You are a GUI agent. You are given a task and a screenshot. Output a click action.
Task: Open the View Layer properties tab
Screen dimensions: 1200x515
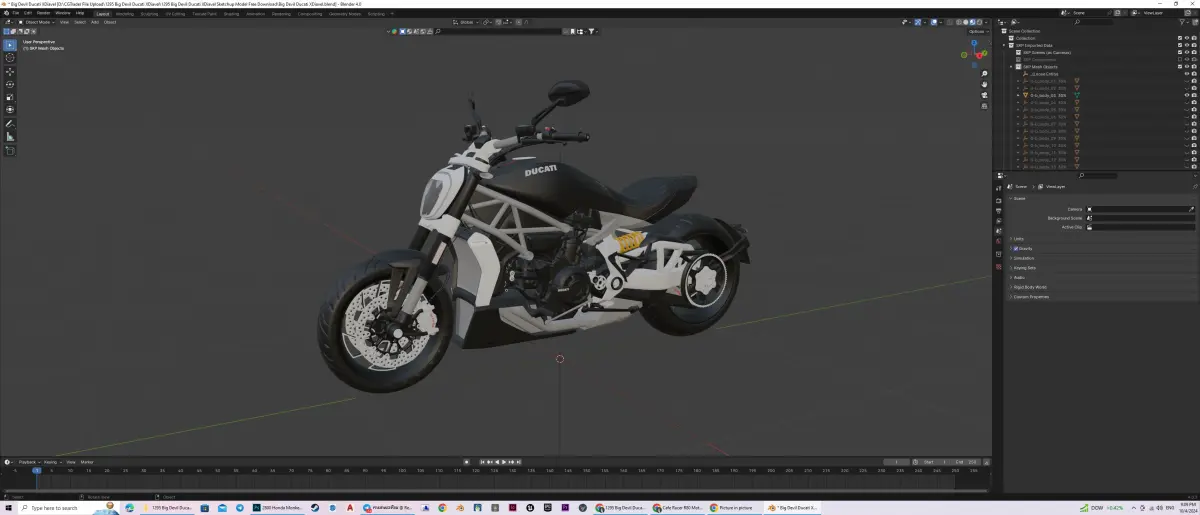point(998,221)
